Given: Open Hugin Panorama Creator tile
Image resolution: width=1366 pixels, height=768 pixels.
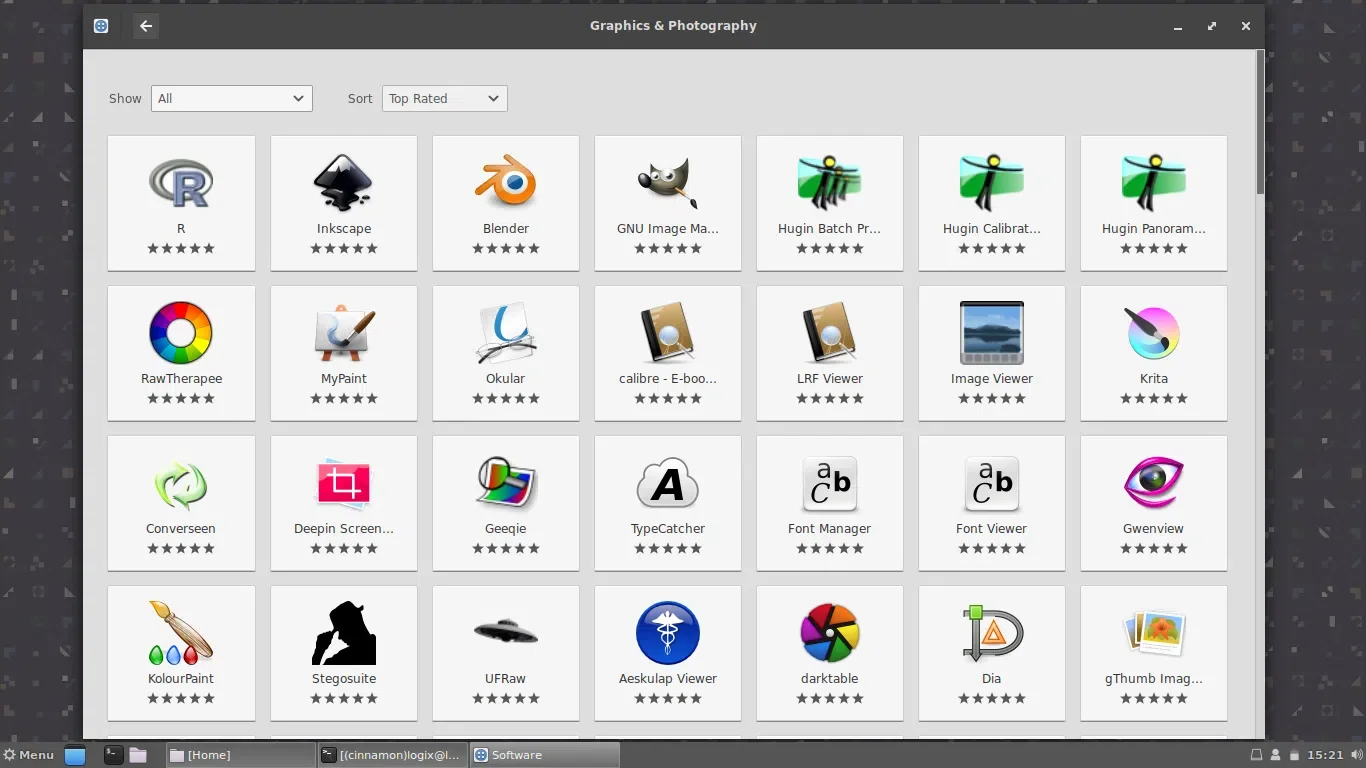Looking at the screenshot, I should [1154, 203].
